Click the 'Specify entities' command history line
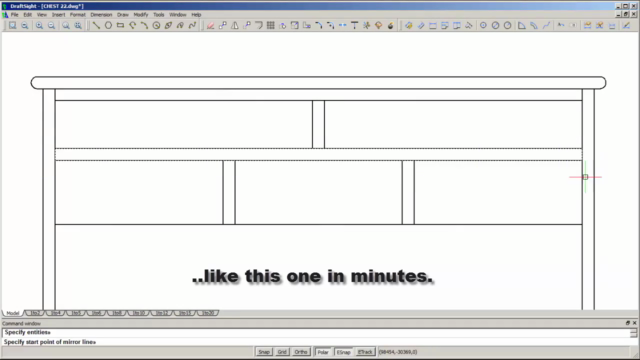The height and width of the screenshot is (360, 640). pos(28,332)
